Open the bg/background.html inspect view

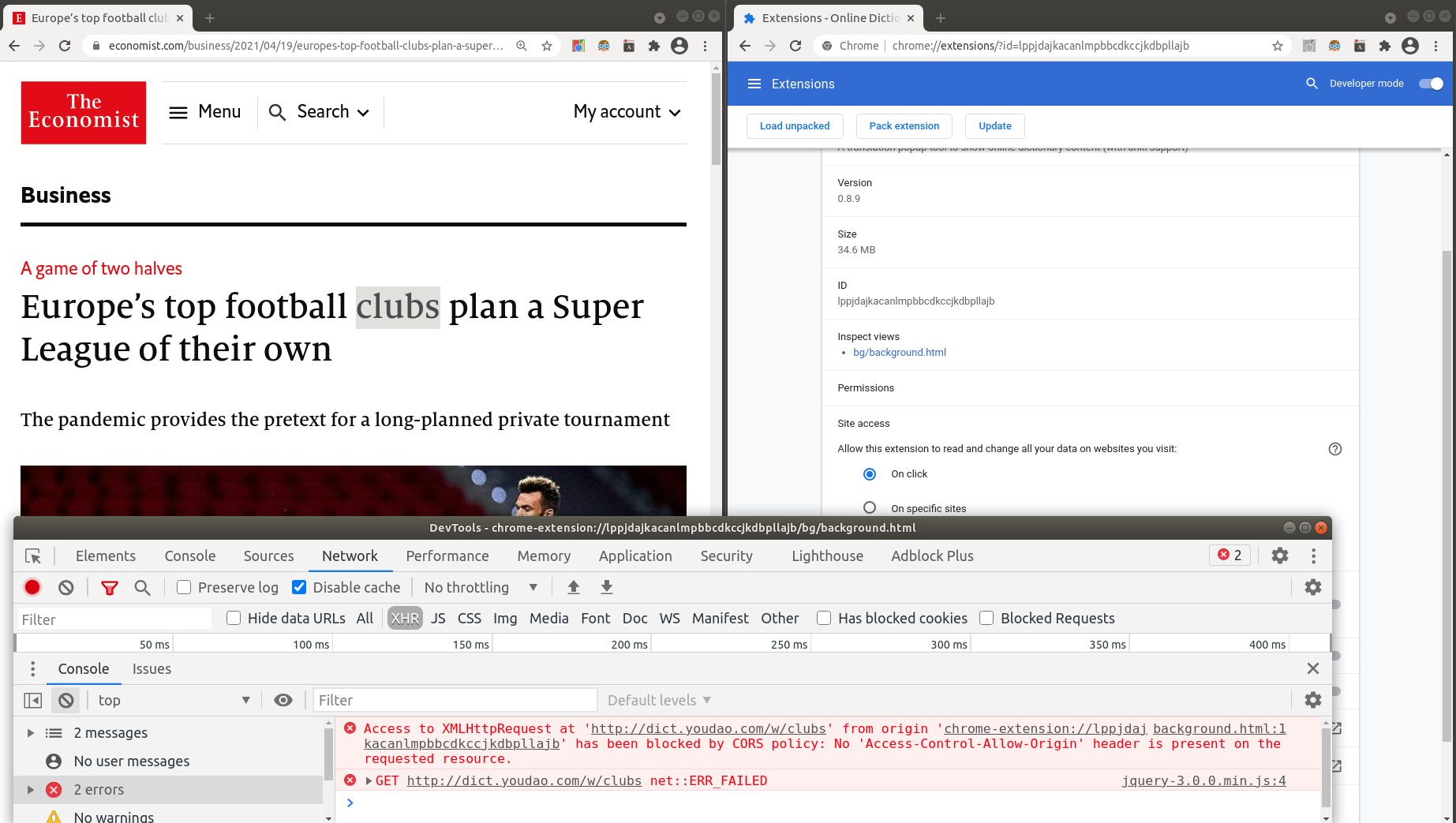pos(900,353)
